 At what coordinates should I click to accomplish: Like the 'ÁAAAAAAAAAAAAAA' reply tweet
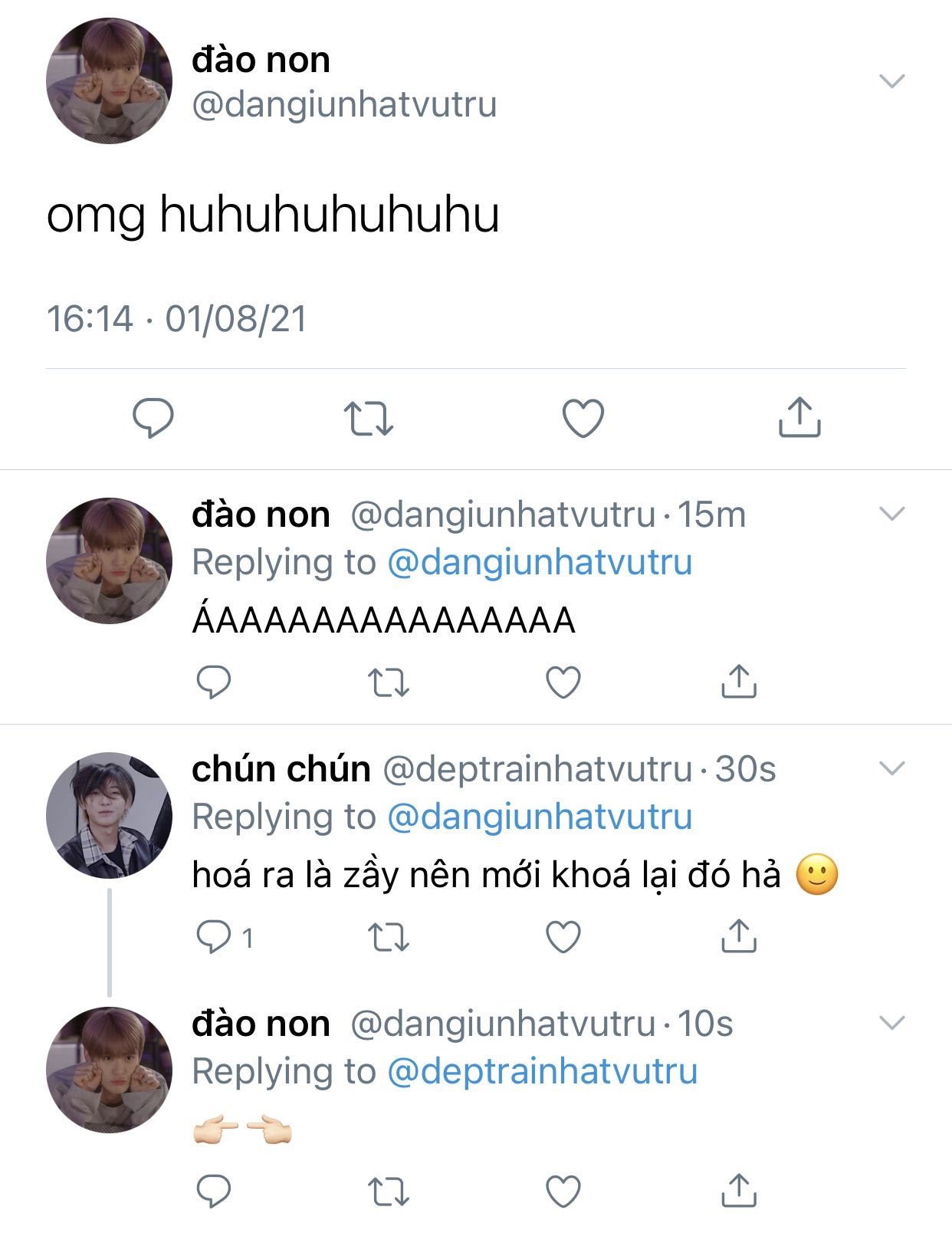pyautogui.click(x=563, y=682)
